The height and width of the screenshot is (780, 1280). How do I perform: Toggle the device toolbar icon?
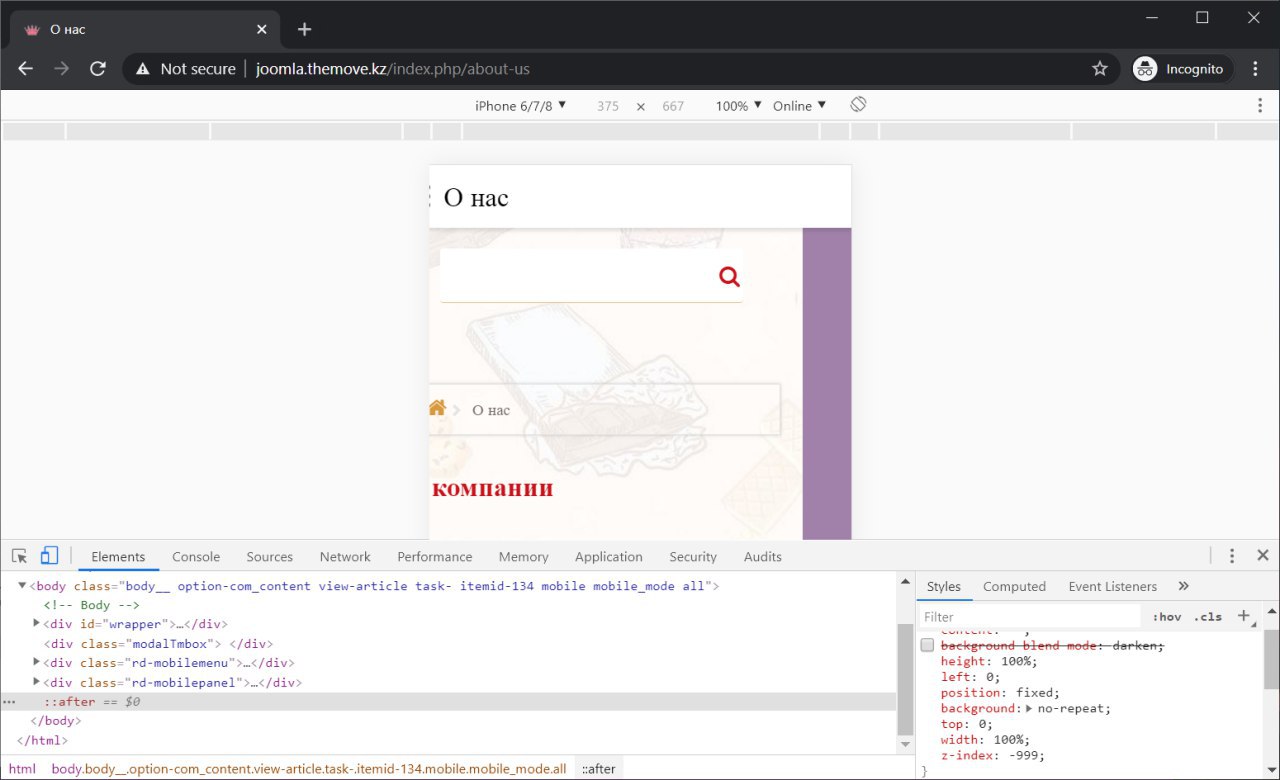(x=49, y=556)
